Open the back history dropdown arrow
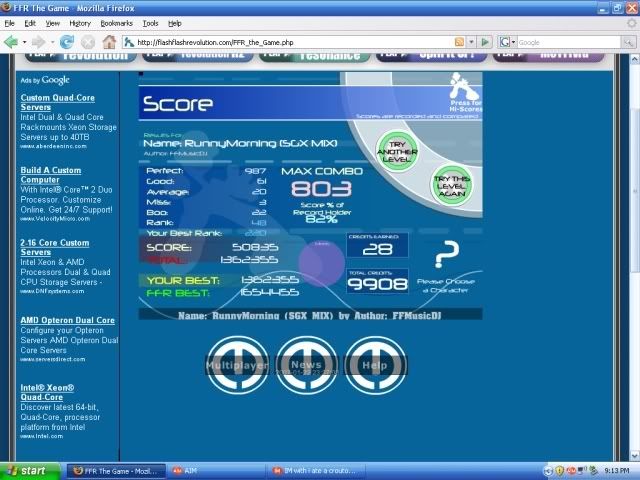This screenshot has height=480, width=640. (25, 42)
